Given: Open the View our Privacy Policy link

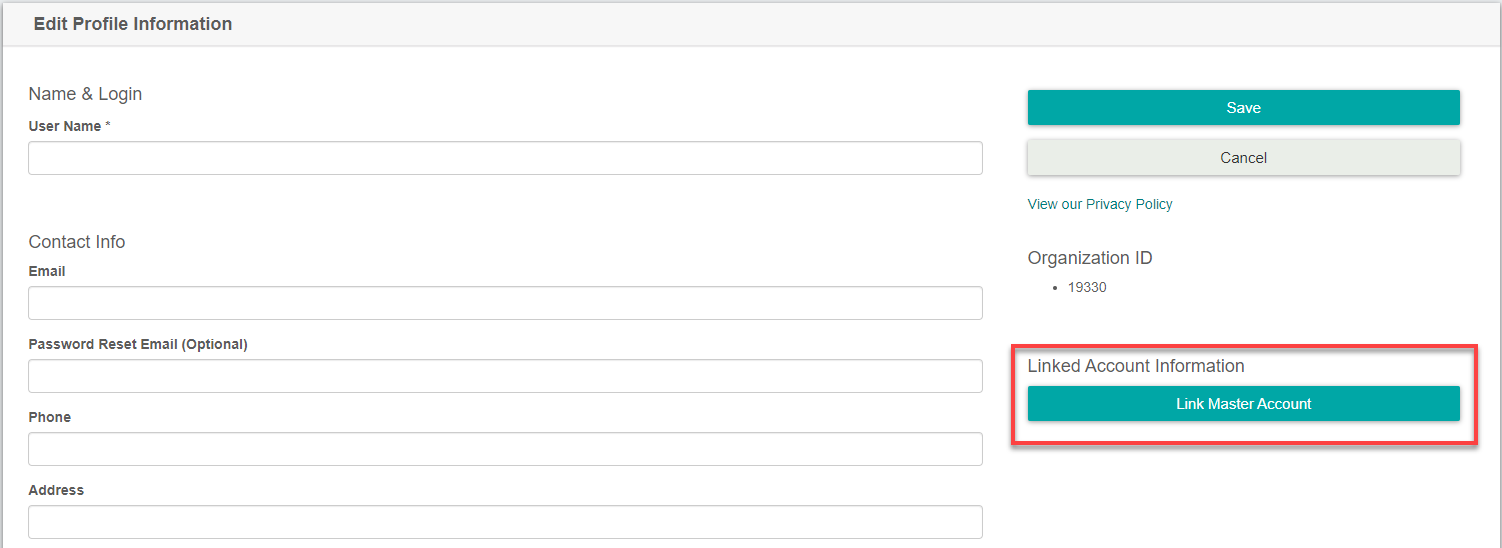Looking at the screenshot, I should pyautogui.click(x=1100, y=204).
